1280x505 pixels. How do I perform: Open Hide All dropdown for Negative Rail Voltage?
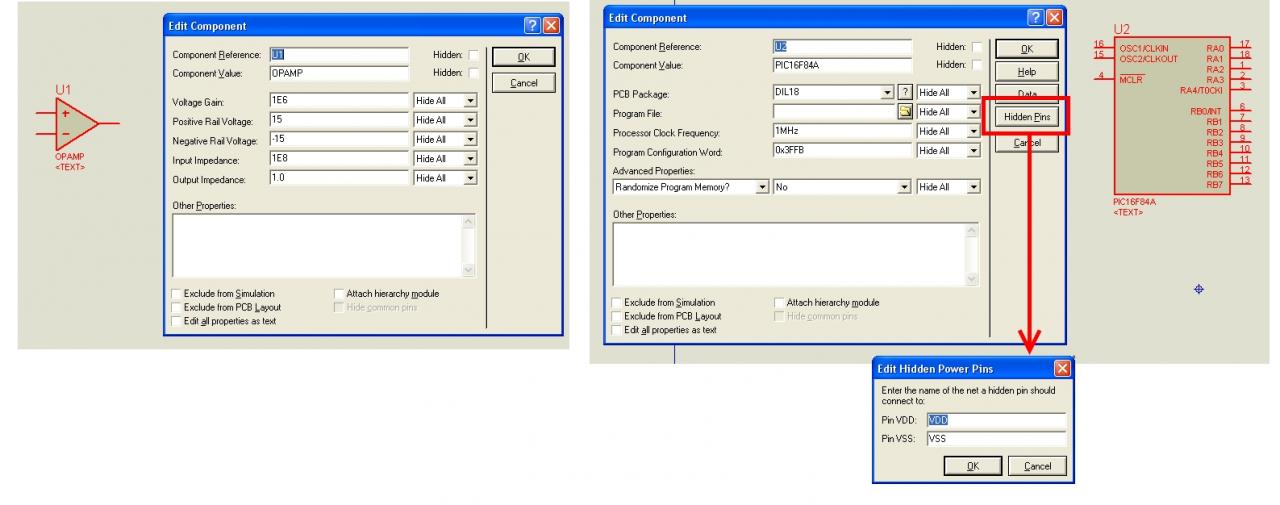[470, 140]
